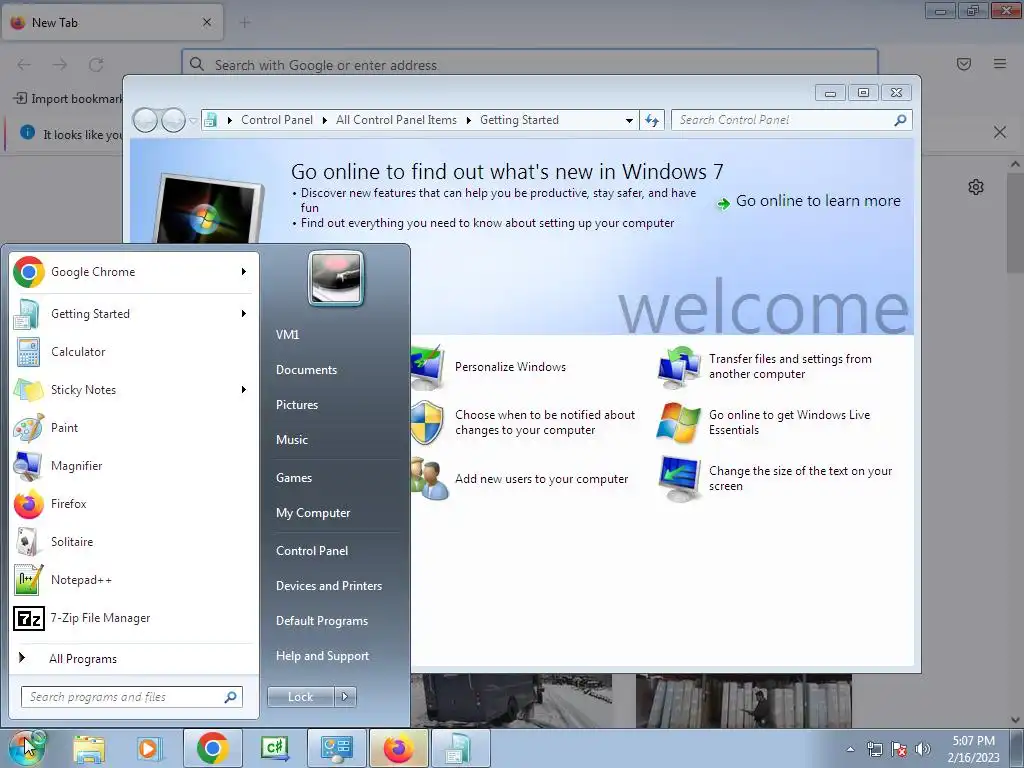
Task: Expand Getting Started submenu arrow
Action: (244, 313)
